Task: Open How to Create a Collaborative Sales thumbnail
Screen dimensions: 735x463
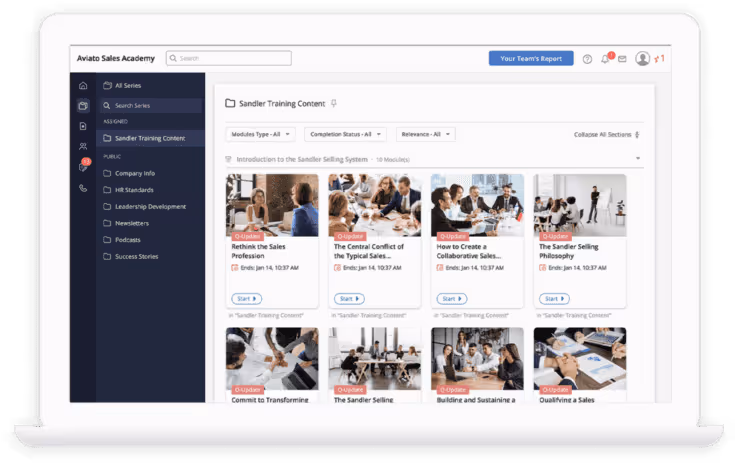Action: coord(477,205)
